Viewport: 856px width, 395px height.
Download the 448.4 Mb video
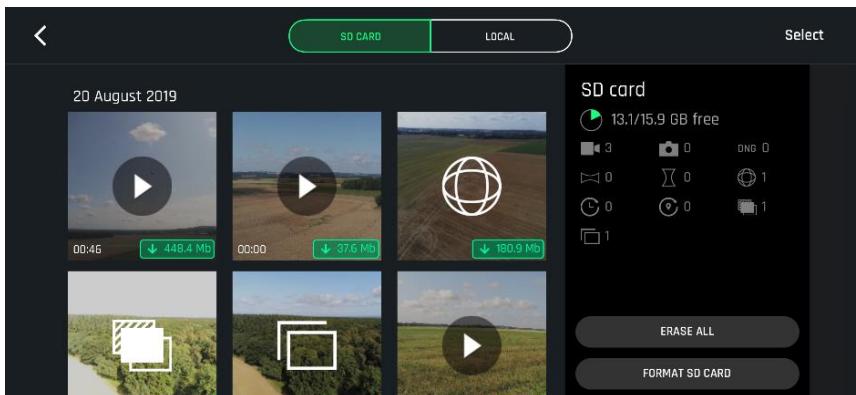tap(177, 249)
